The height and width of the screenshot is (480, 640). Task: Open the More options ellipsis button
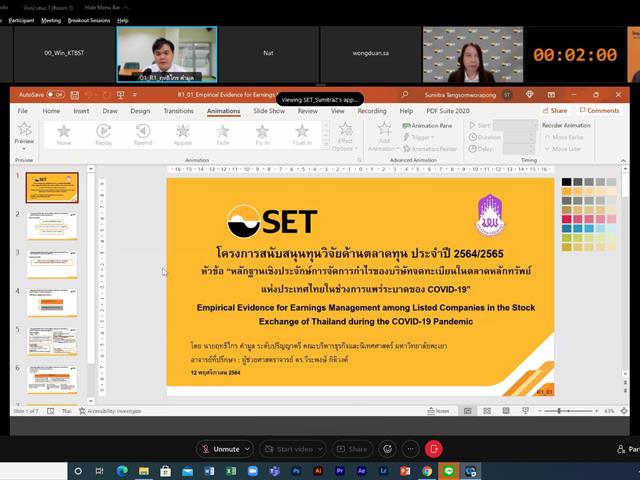click(411, 449)
